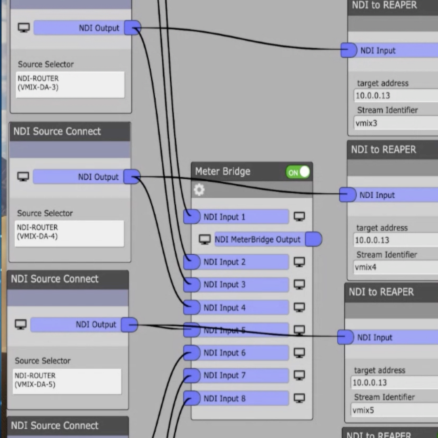Screen dimensions: 438x438
Task: Click monitor icon beside NDI Input 3
Action: 299,285
